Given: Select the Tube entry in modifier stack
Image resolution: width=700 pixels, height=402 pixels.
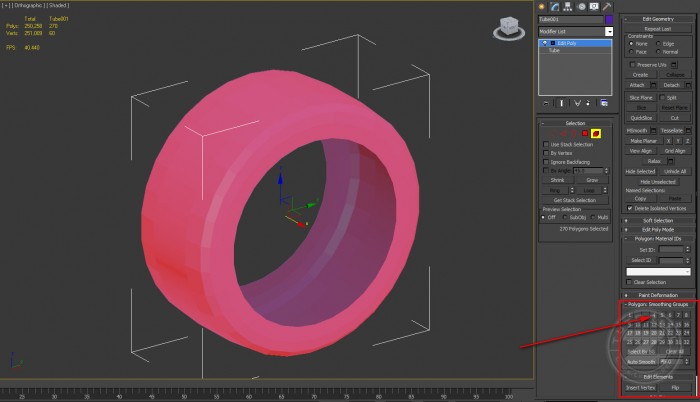Looking at the screenshot, I should click(x=554, y=50).
